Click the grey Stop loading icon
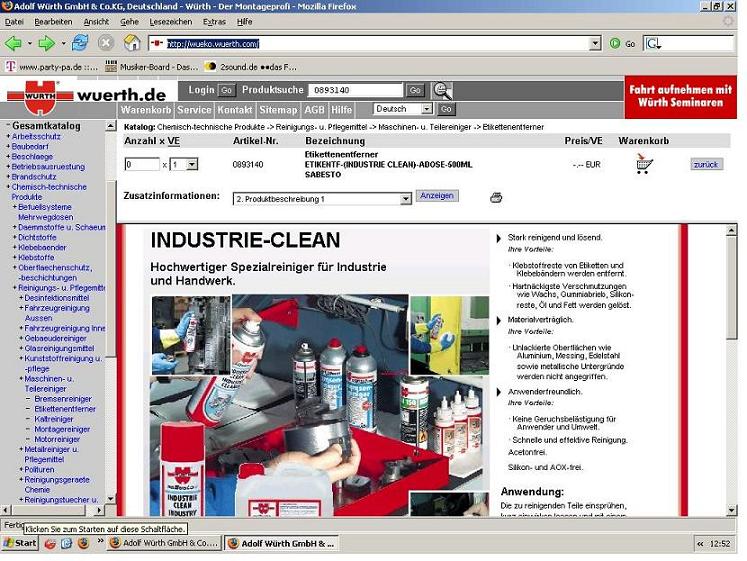Viewport: 747px width, 561px height. pyautogui.click(x=106, y=43)
